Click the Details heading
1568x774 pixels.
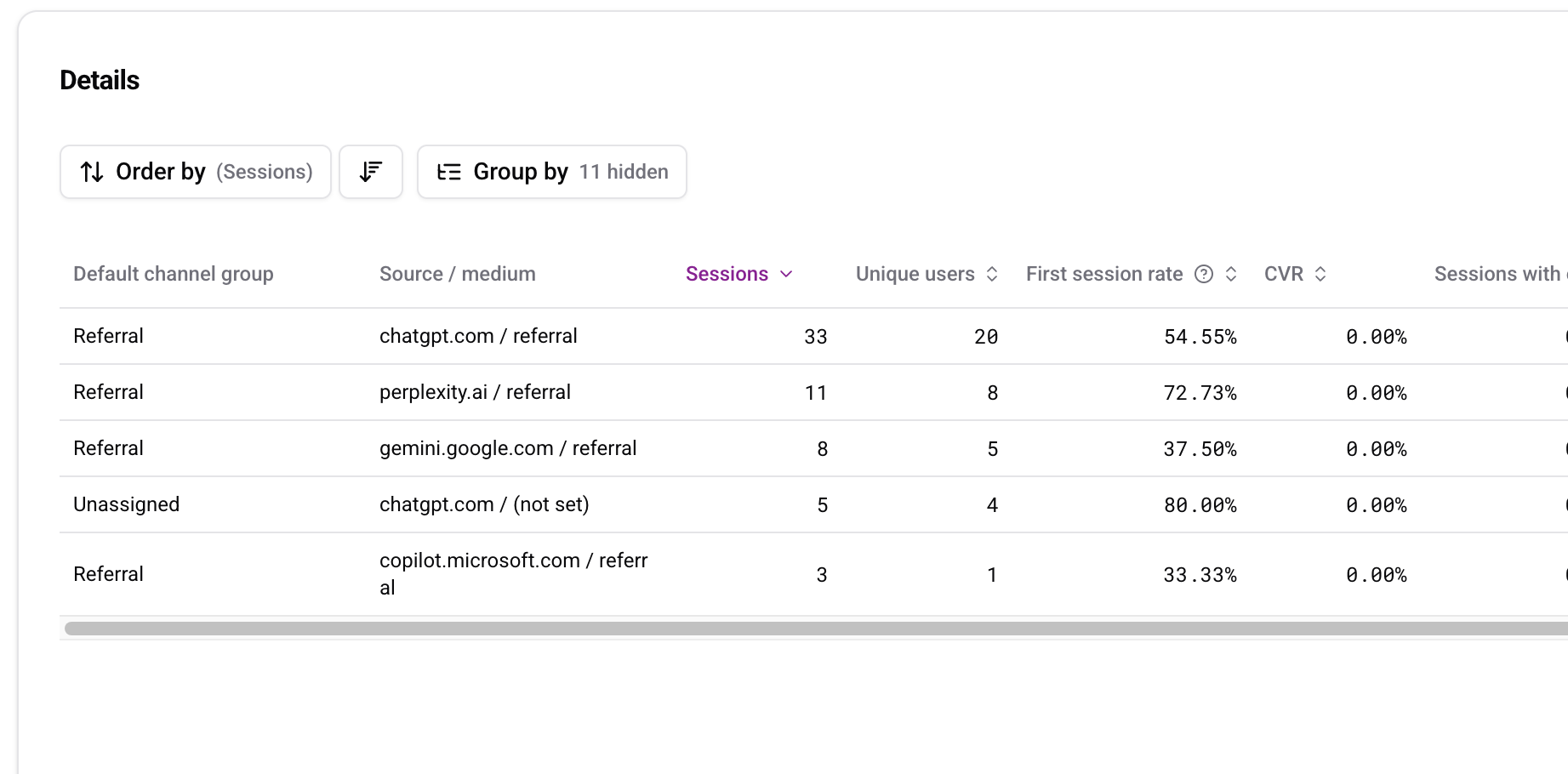(100, 80)
